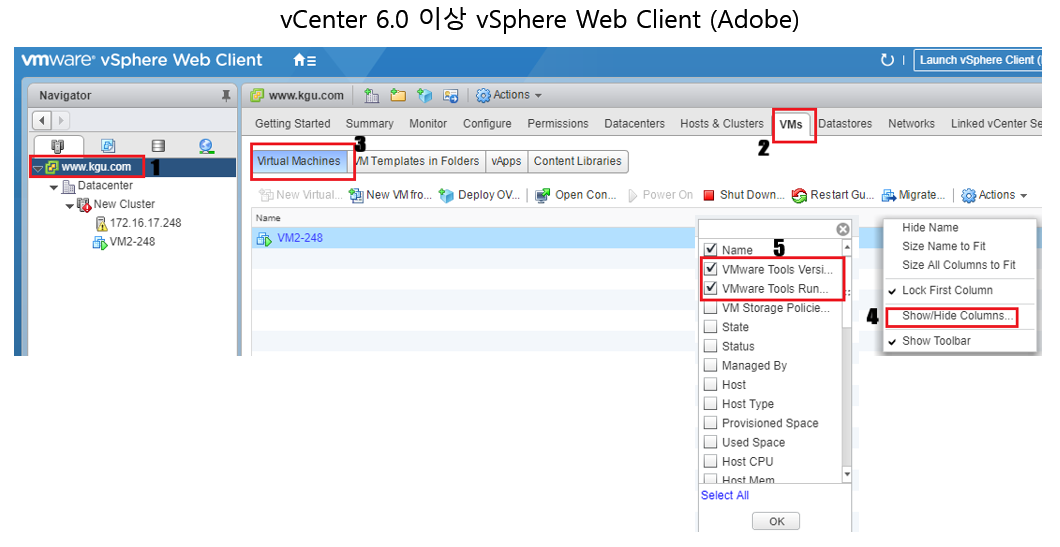This screenshot has height=547, width=1060.
Task: Select Content Libraries sub-tab
Action: [x=577, y=161]
